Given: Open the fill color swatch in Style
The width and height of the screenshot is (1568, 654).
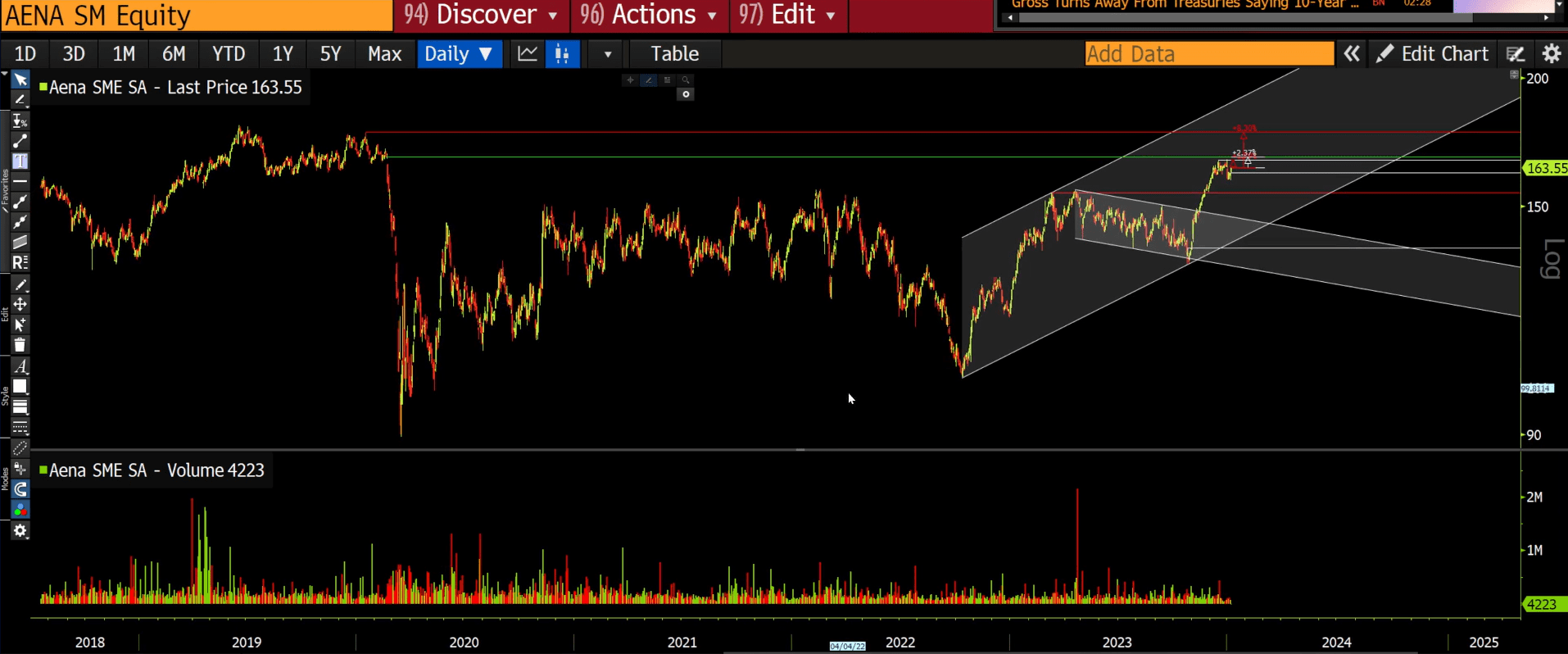Looking at the screenshot, I should 20,387.
